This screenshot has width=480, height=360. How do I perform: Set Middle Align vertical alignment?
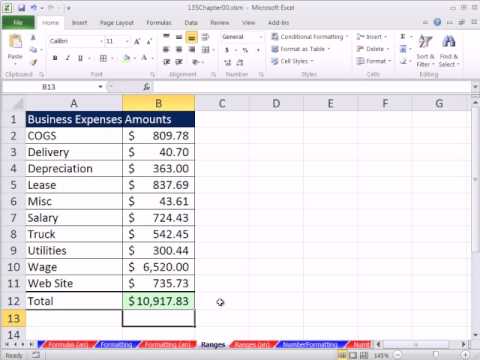pos(179,37)
